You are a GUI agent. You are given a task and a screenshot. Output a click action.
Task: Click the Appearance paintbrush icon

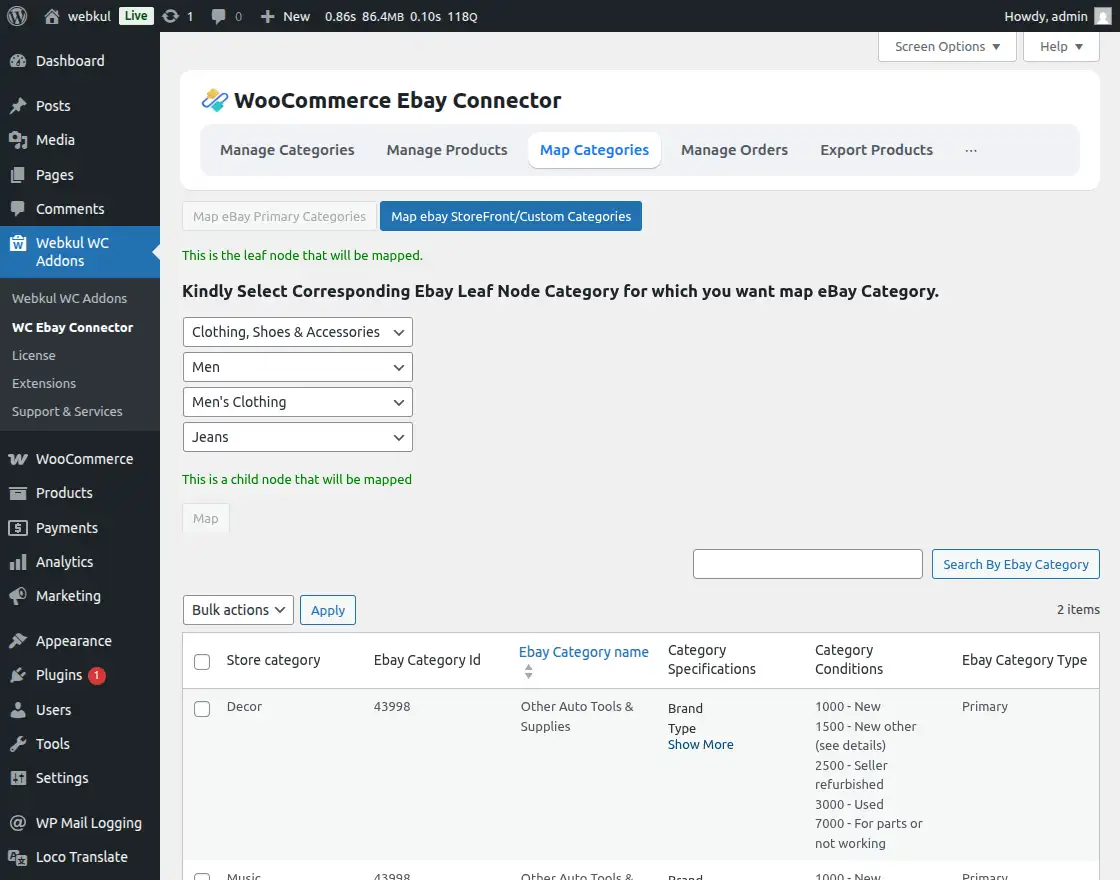pyautogui.click(x=18, y=641)
